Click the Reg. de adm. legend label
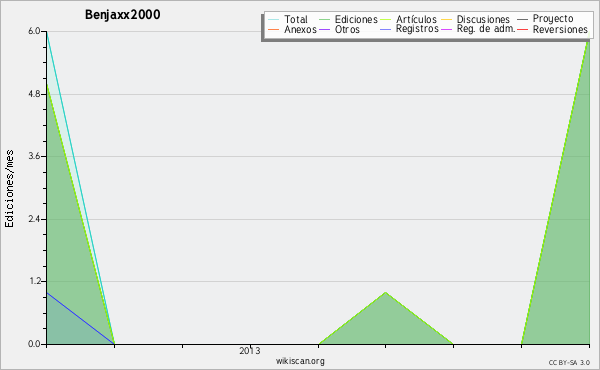The image size is (600, 370). [486, 29]
